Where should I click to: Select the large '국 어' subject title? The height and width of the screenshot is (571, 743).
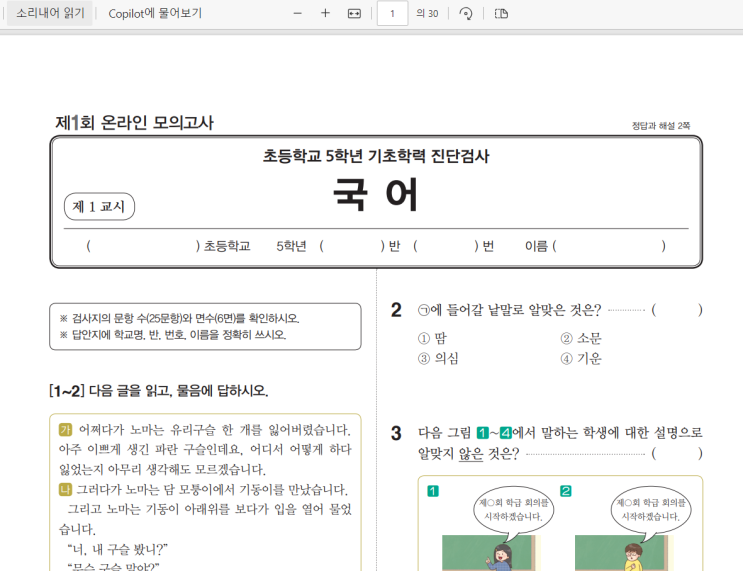pos(376,194)
